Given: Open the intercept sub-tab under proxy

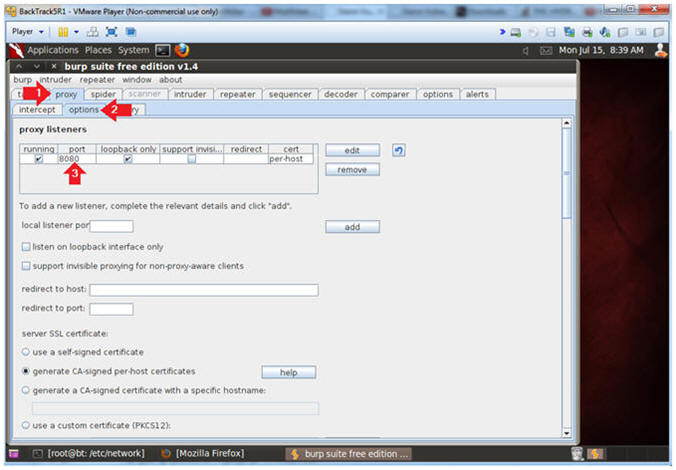Looking at the screenshot, I should pyautogui.click(x=37, y=110).
